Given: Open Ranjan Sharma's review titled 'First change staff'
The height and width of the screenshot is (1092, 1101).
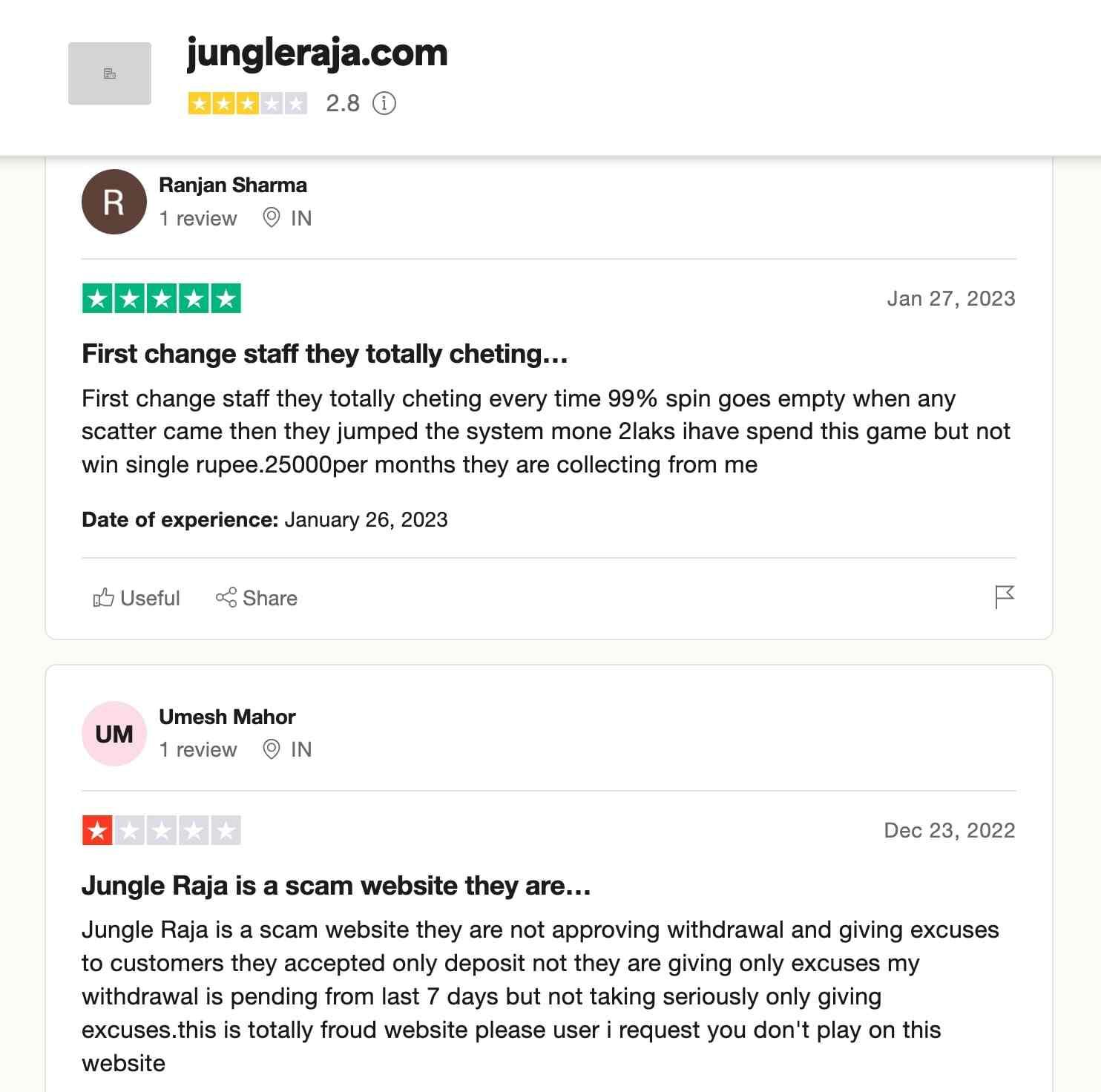Looking at the screenshot, I should click(323, 354).
